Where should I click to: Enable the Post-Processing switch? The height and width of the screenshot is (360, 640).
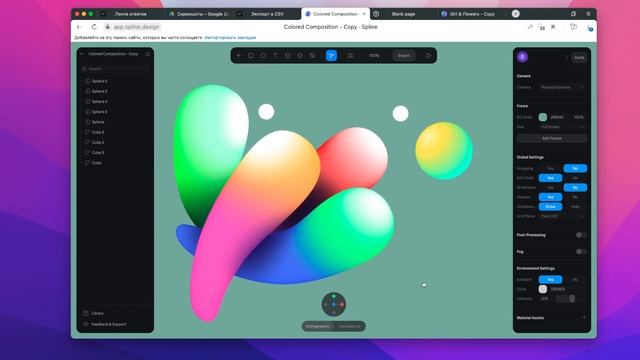[x=581, y=235]
